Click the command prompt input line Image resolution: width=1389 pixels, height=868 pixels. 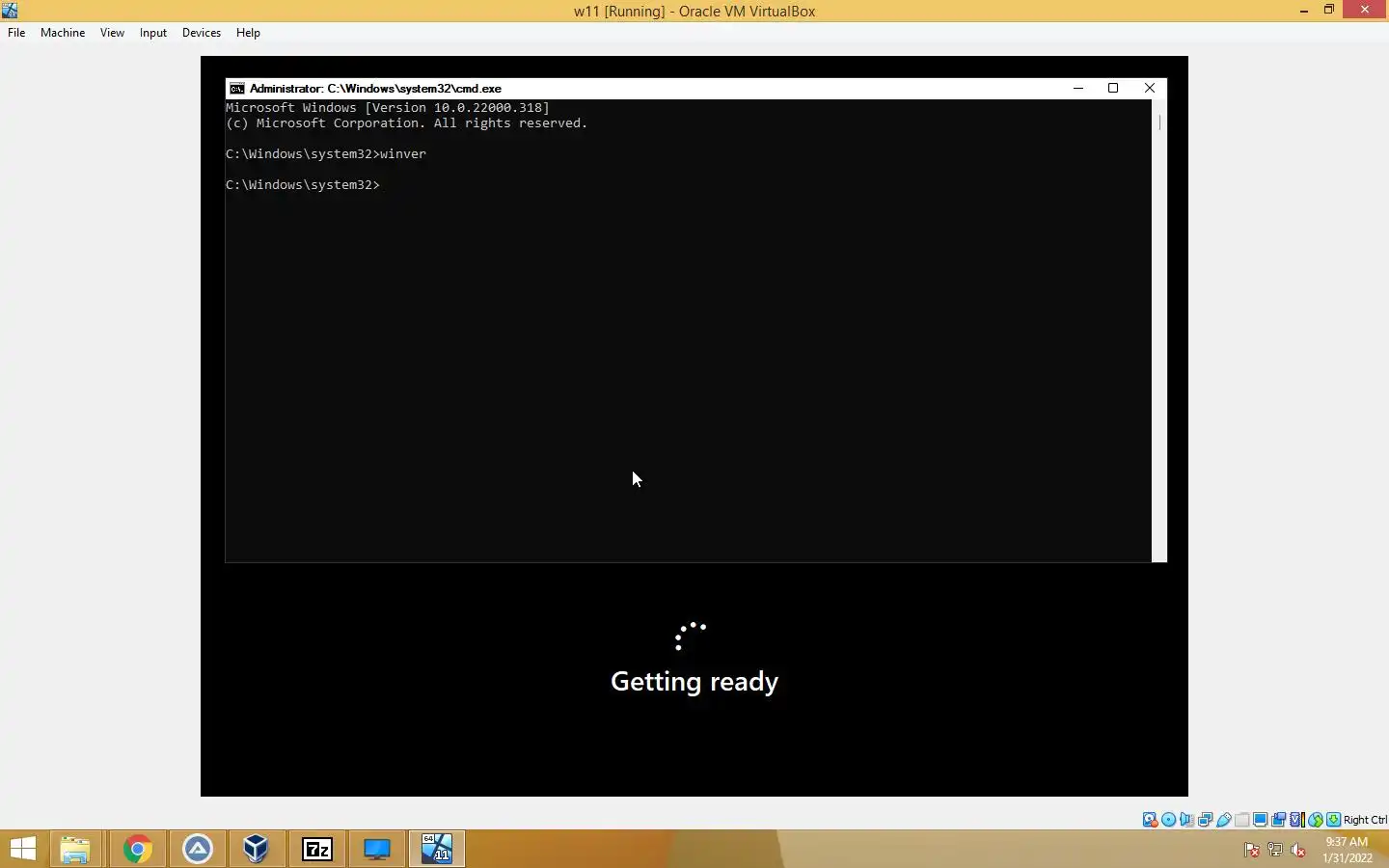[x=303, y=184]
